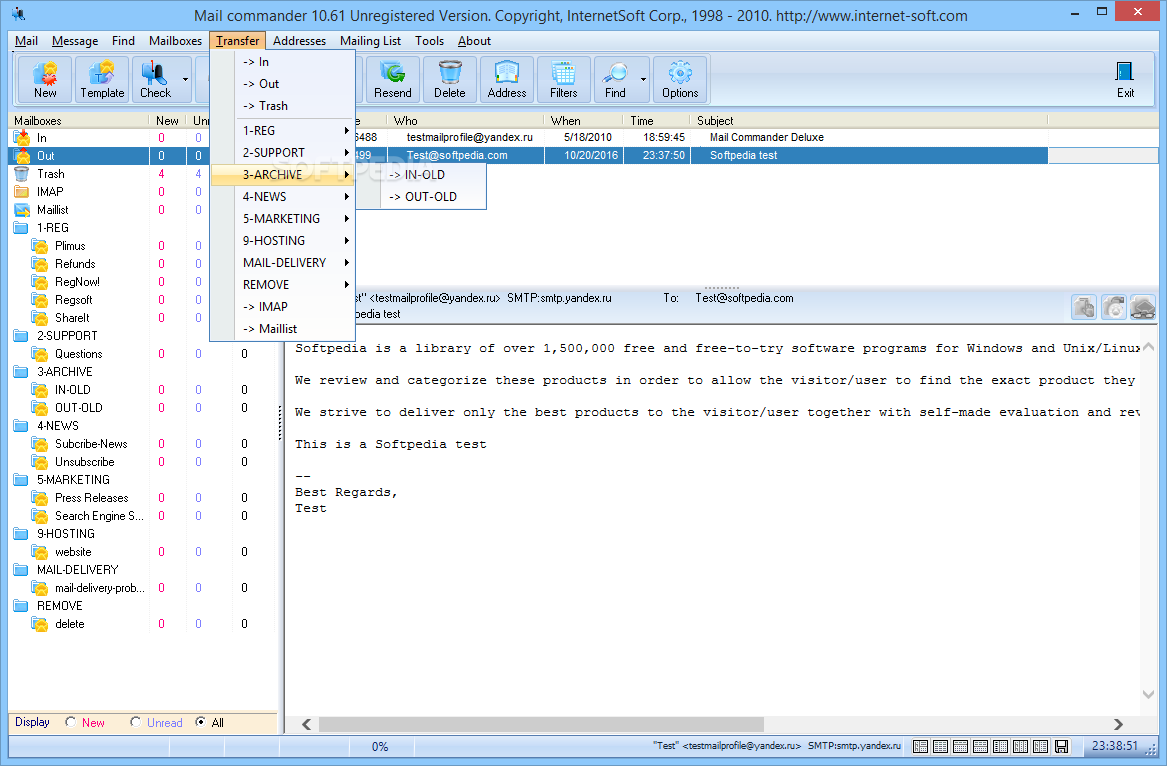1167x766 pixels.
Task: Select the second layout icon in status bar
Action: click(941, 746)
